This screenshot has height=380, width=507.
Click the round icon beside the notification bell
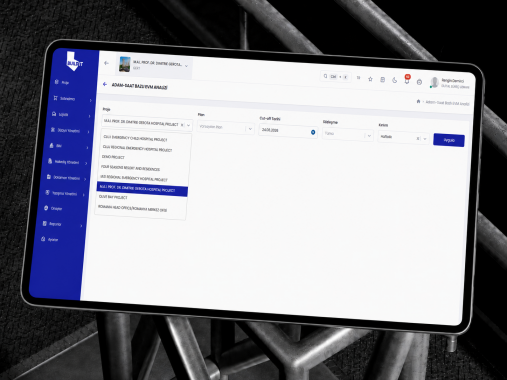coord(419,82)
